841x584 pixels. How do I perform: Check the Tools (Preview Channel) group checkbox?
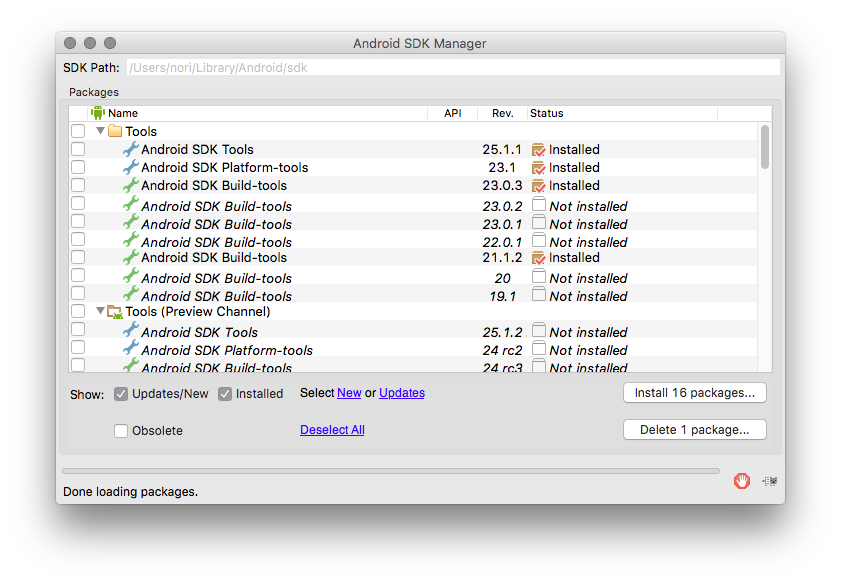(78, 311)
